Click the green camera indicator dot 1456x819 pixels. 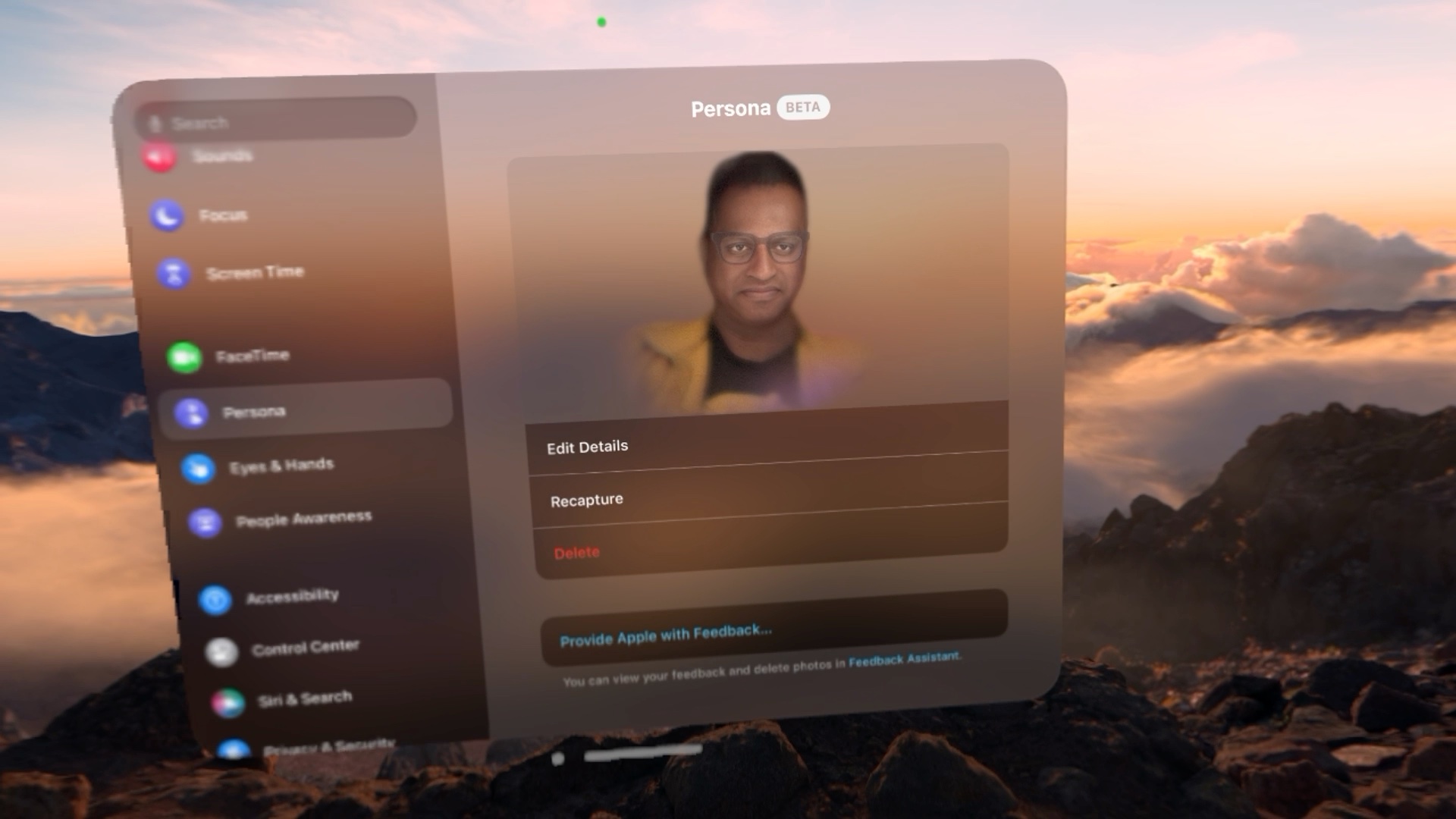tap(601, 22)
